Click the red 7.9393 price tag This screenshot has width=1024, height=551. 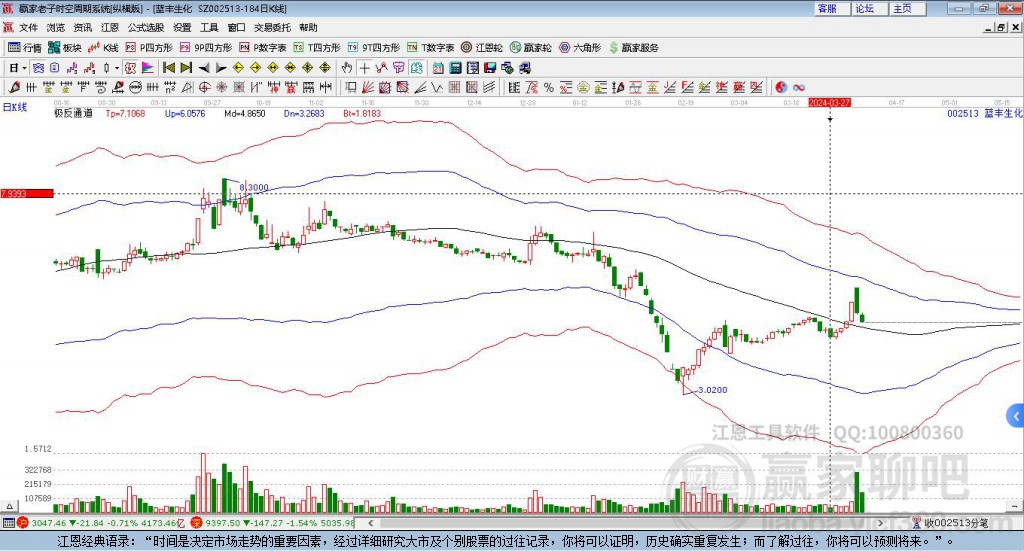[x=27, y=193]
